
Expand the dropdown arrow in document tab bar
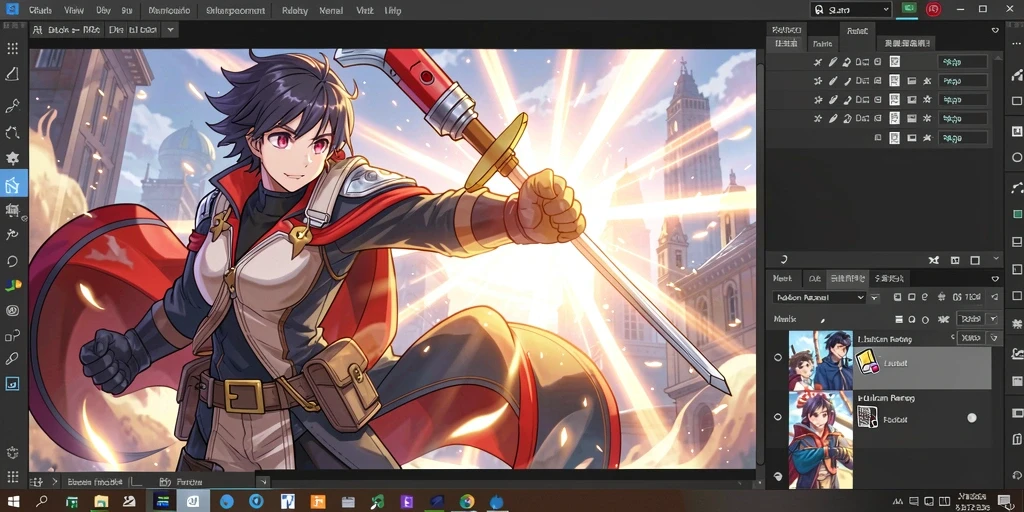(x=170, y=29)
